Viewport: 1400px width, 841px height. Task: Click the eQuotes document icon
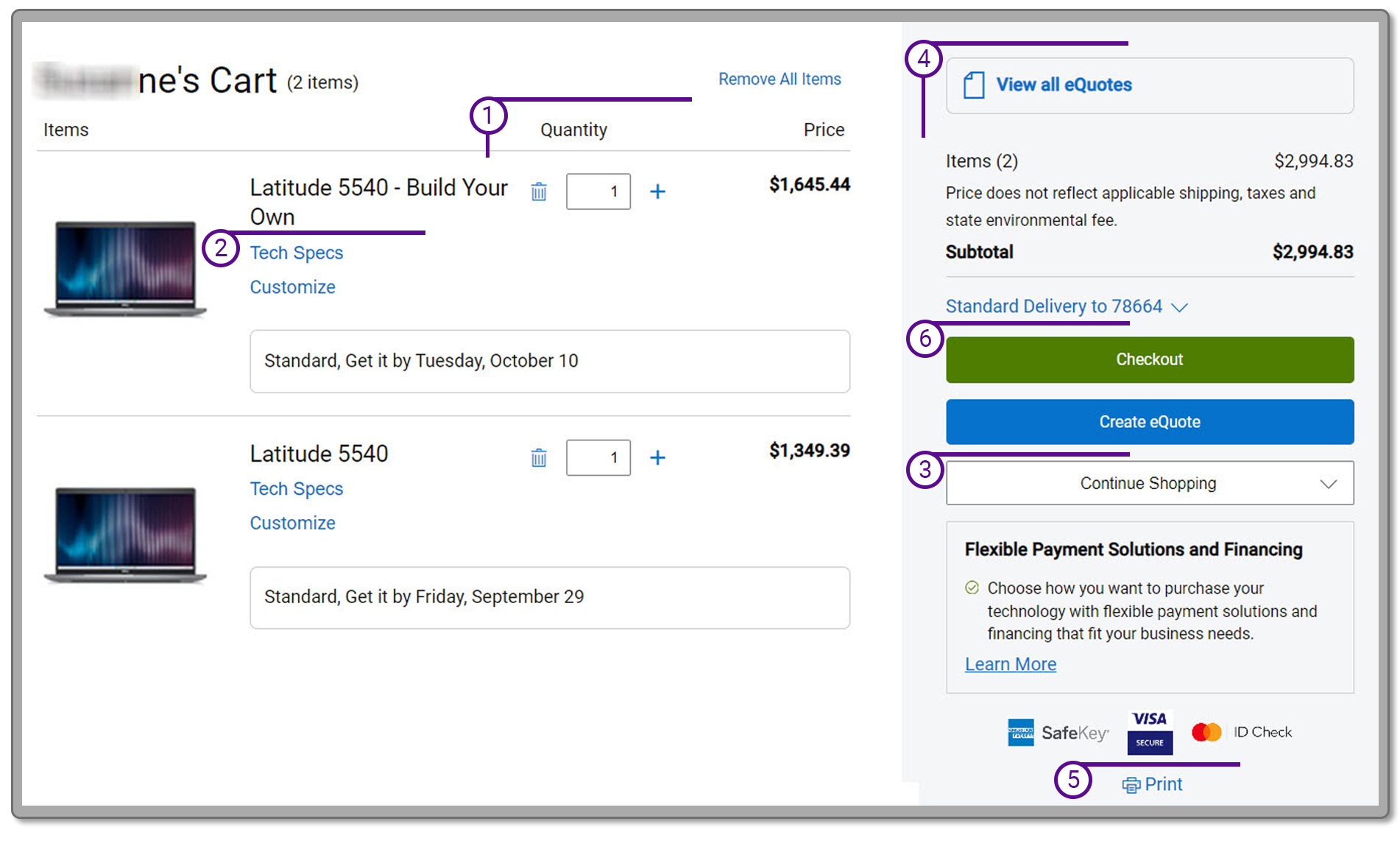[974, 85]
